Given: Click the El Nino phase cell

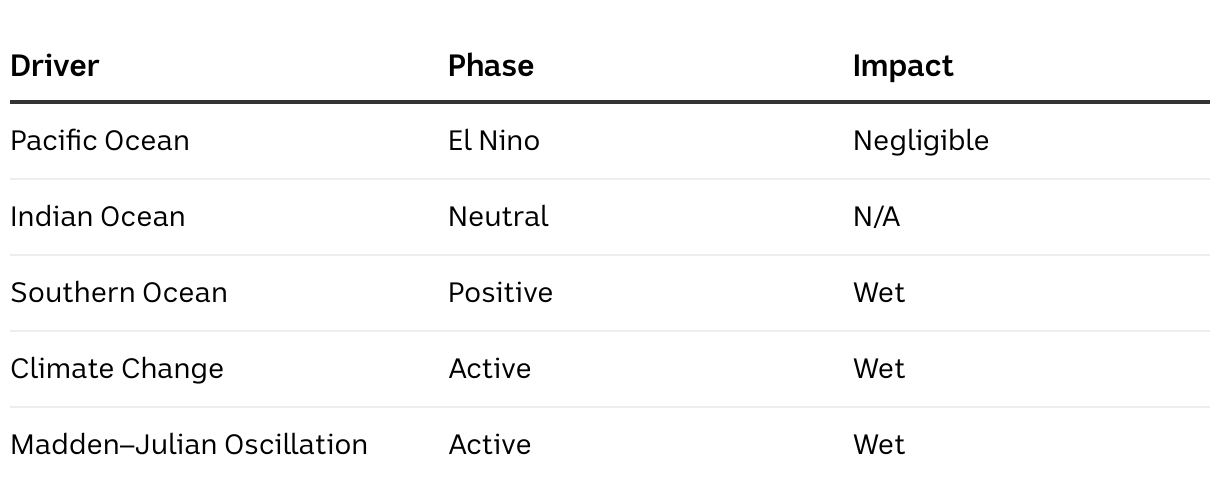Looking at the screenshot, I should coord(493,141).
